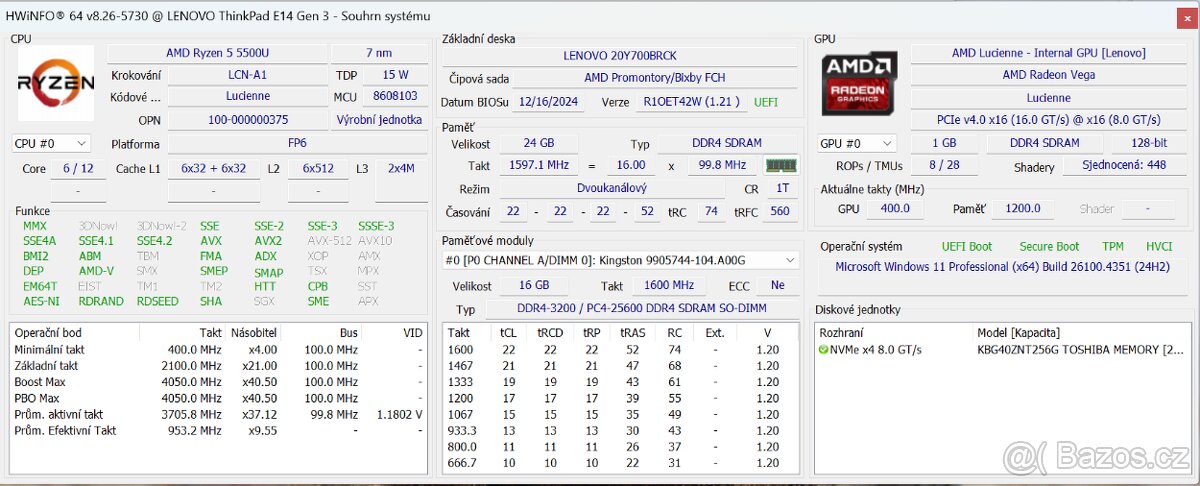Open the CPU #0 selector dropdown

coord(51,143)
